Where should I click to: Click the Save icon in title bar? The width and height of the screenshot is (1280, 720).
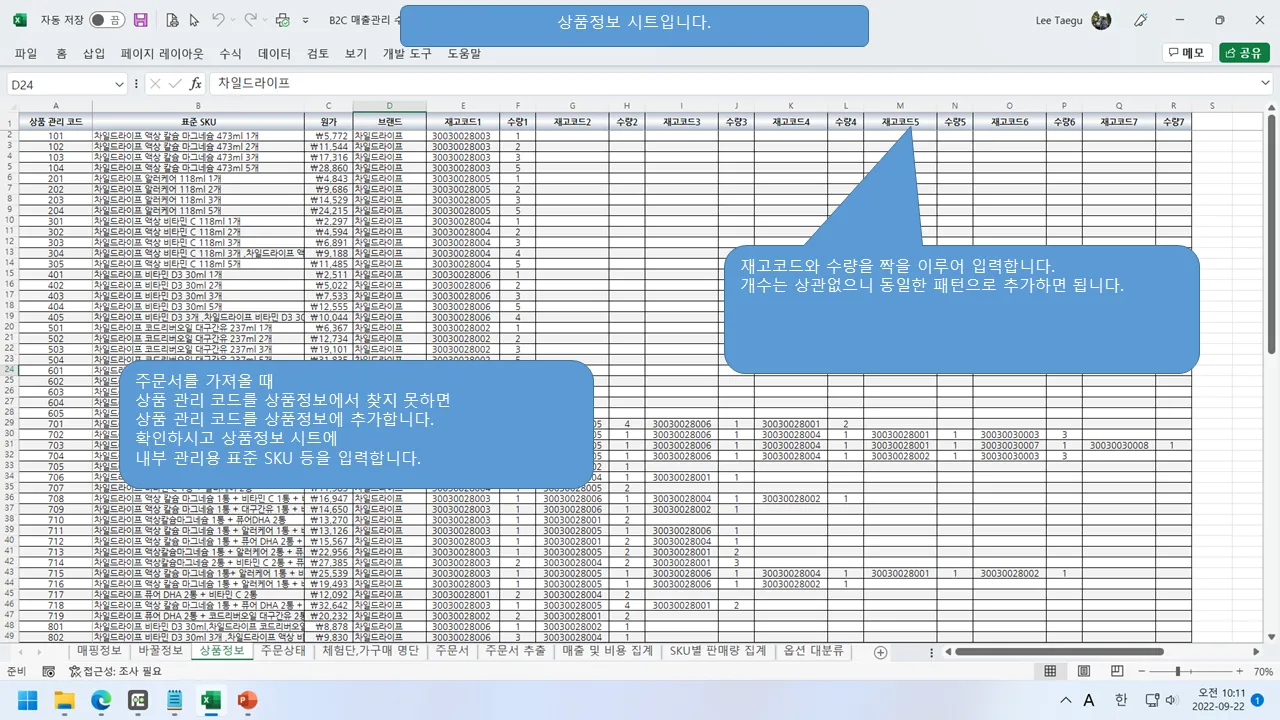click(141, 20)
